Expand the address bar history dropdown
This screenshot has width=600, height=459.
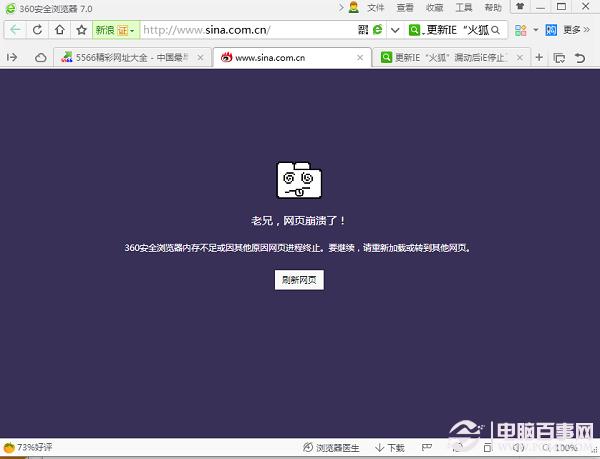[x=395, y=30]
